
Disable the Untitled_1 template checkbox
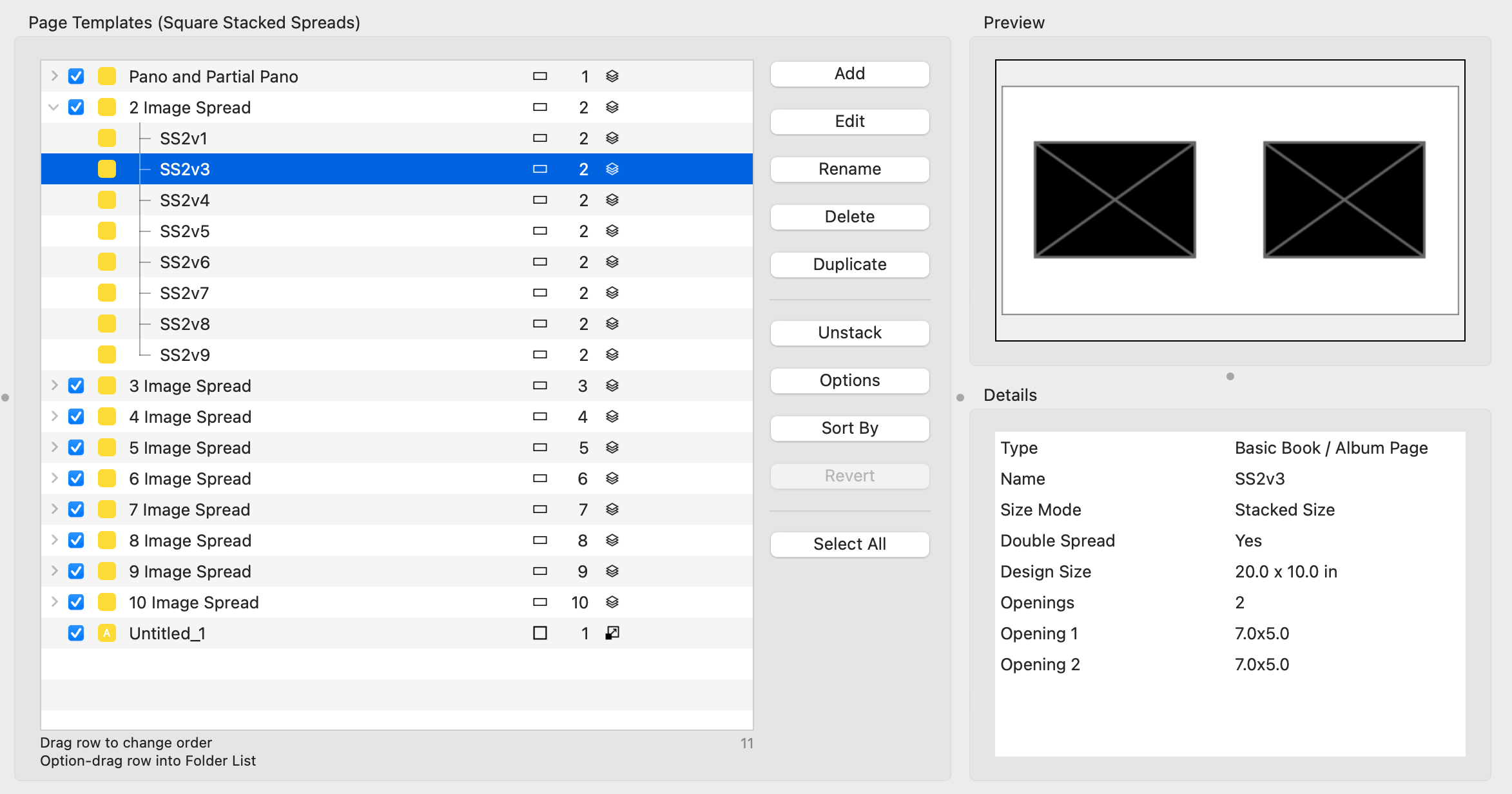(x=76, y=633)
